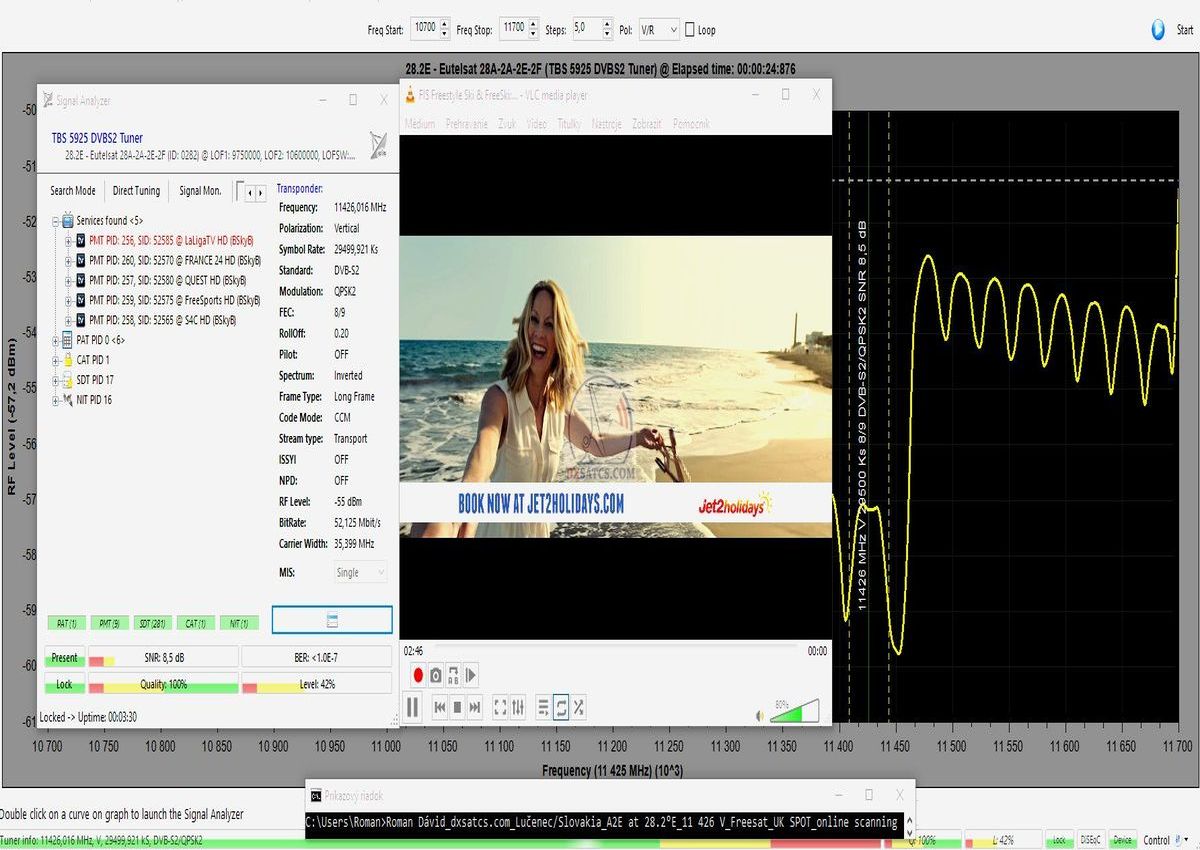Stop playback in VLC player
The height and width of the screenshot is (850, 1200).
pos(457,707)
